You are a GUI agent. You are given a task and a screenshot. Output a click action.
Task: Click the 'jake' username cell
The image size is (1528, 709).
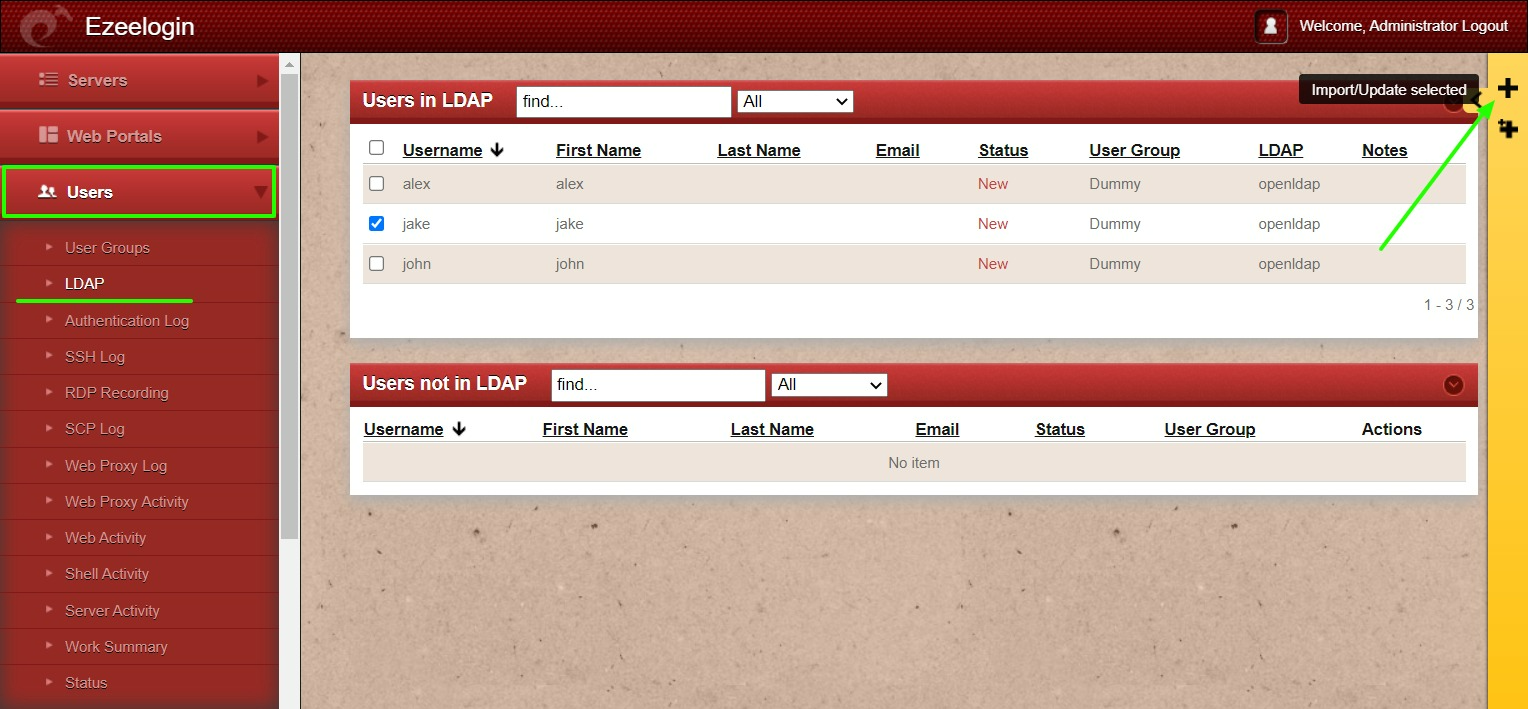416,224
